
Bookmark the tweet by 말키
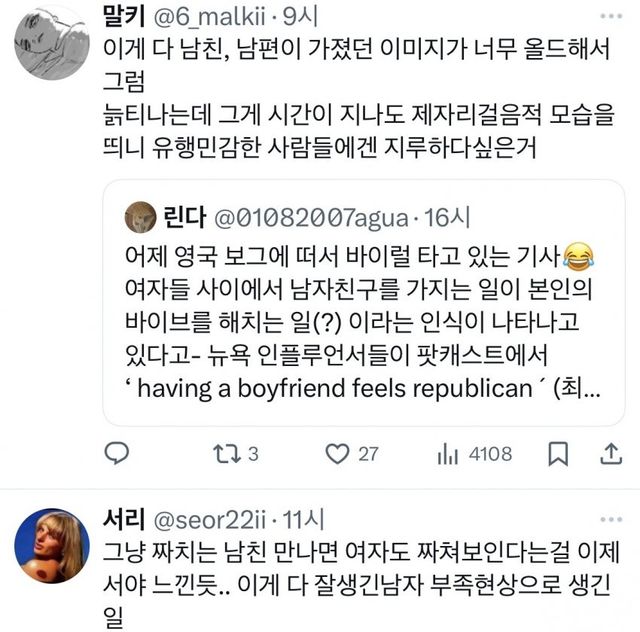559,454
